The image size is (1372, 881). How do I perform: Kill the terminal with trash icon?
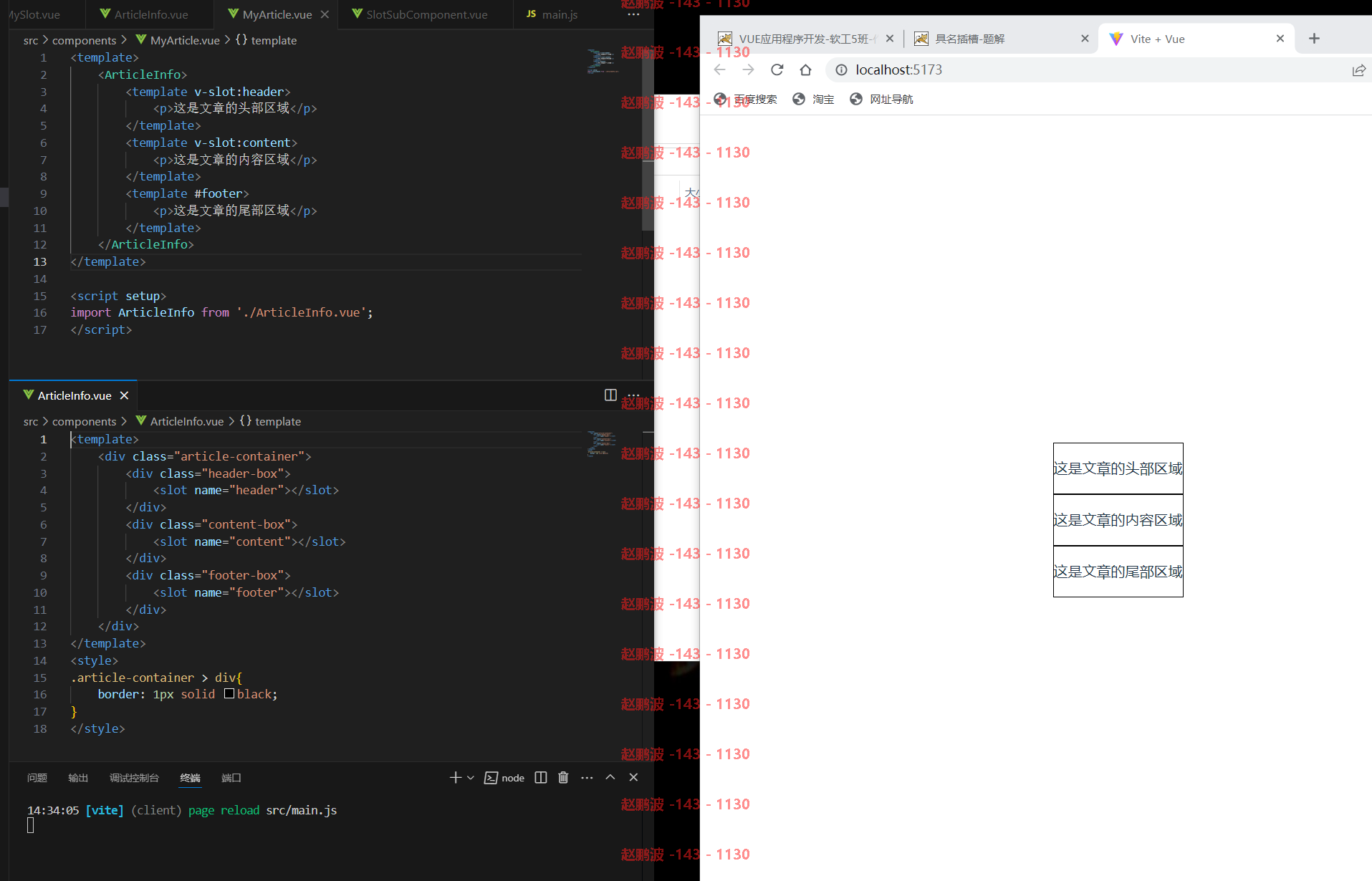pos(563,778)
